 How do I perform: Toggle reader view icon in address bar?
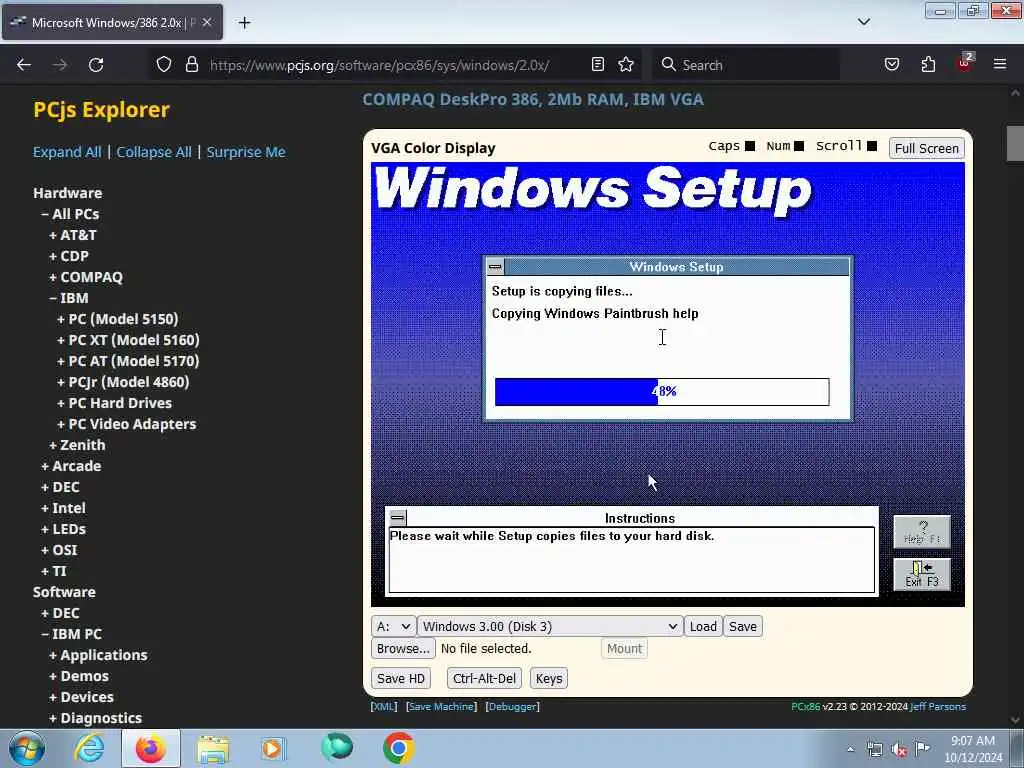598,65
